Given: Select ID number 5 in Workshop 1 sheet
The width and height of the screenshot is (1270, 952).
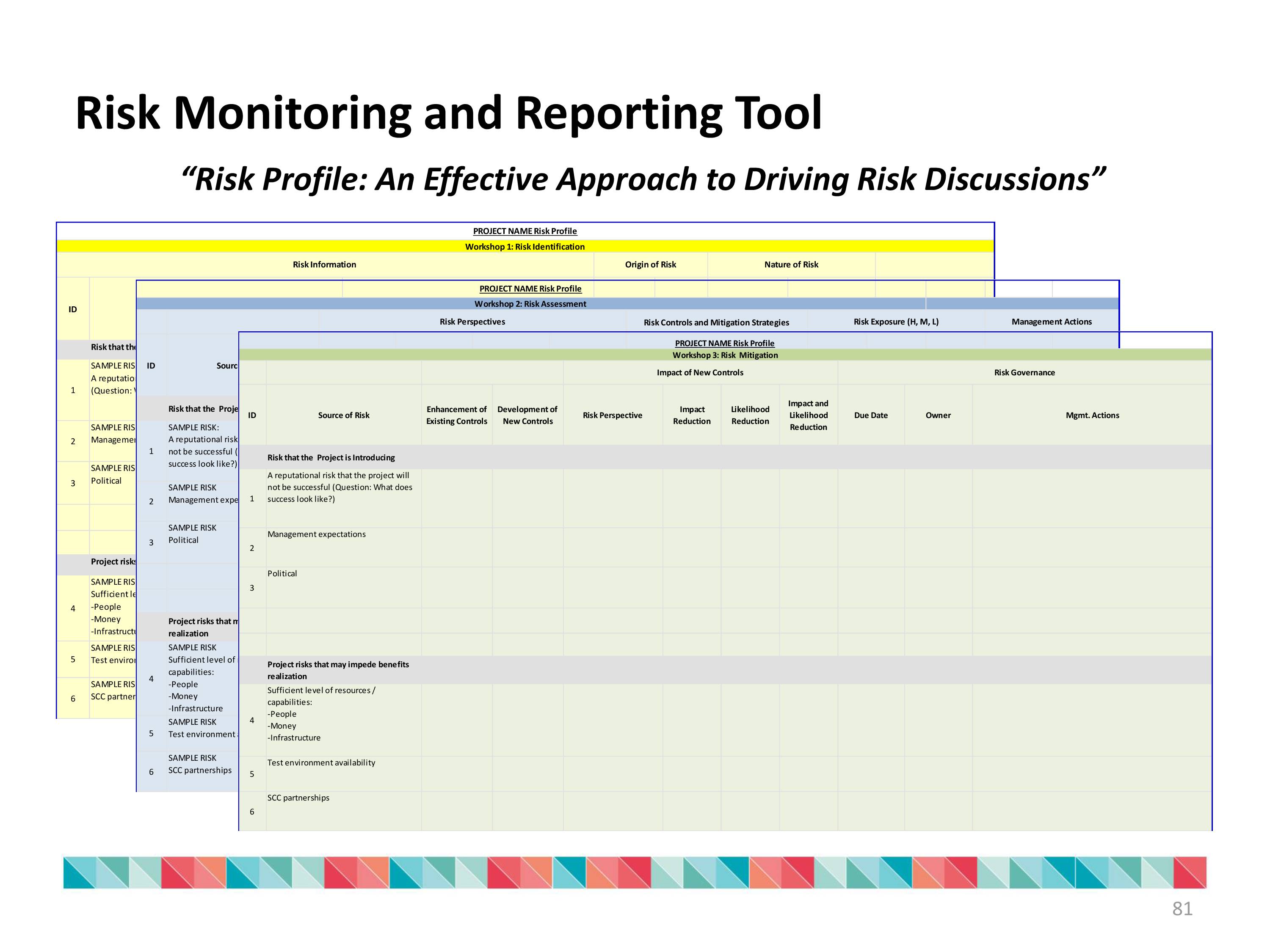Looking at the screenshot, I should coord(73,660).
